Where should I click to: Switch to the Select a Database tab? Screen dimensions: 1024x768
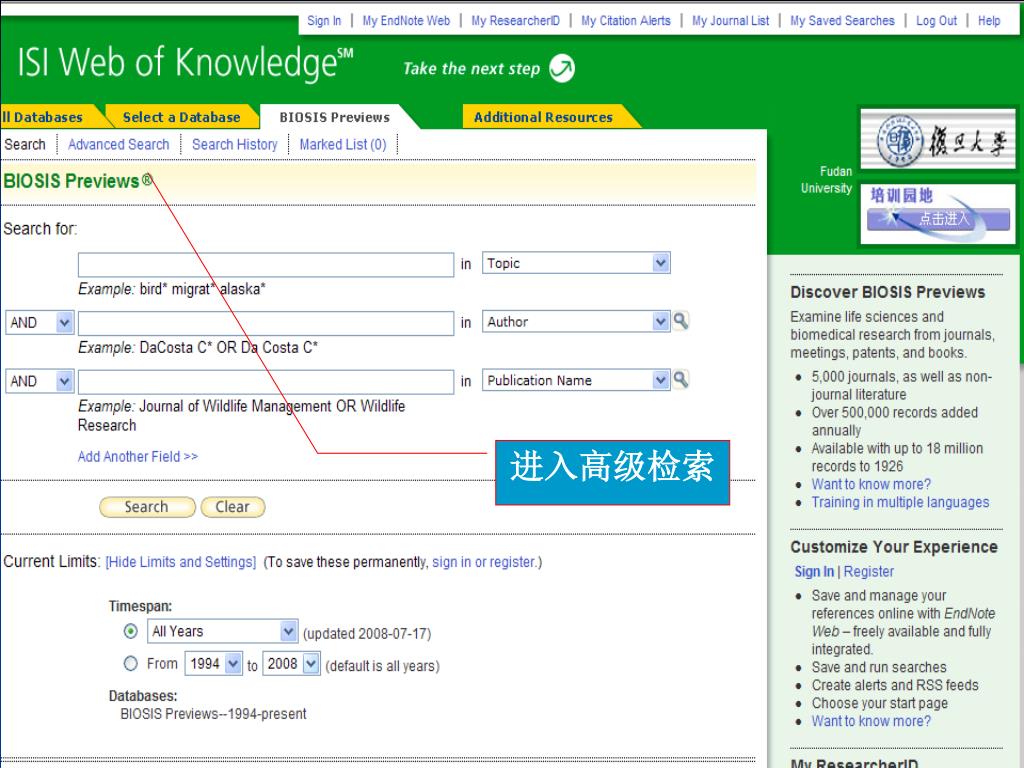(181, 117)
